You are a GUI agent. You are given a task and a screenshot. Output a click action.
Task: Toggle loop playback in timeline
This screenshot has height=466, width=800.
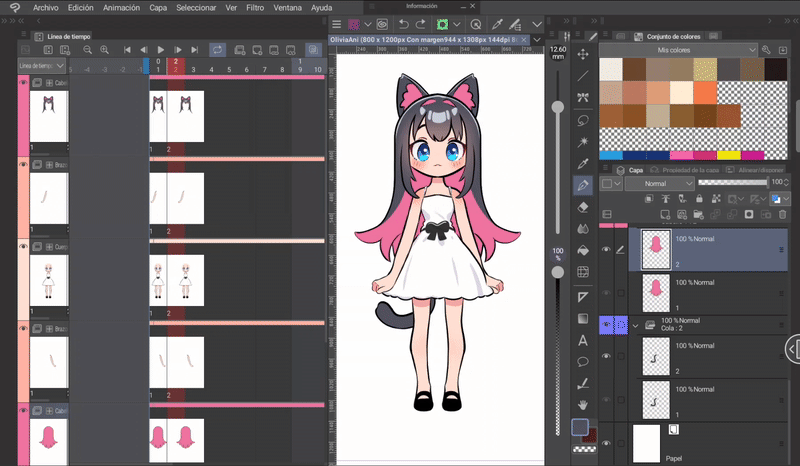[x=217, y=49]
